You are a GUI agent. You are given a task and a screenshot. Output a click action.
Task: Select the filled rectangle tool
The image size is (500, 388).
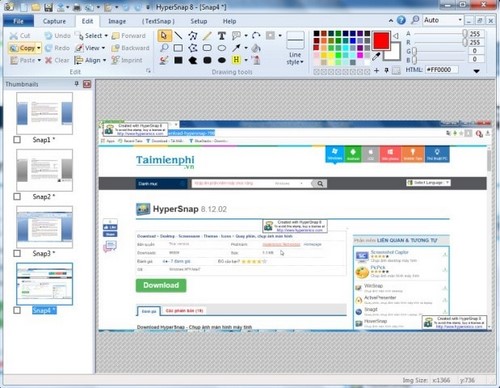point(178,60)
